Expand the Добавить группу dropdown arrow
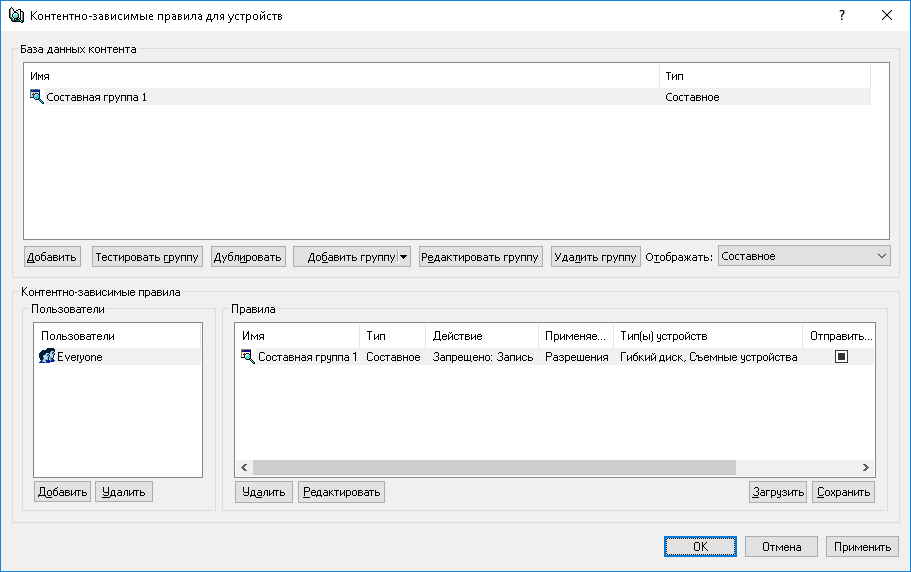Image resolution: width=911 pixels, height=572 pixels. pyautogui.click(x=404, y=257)
